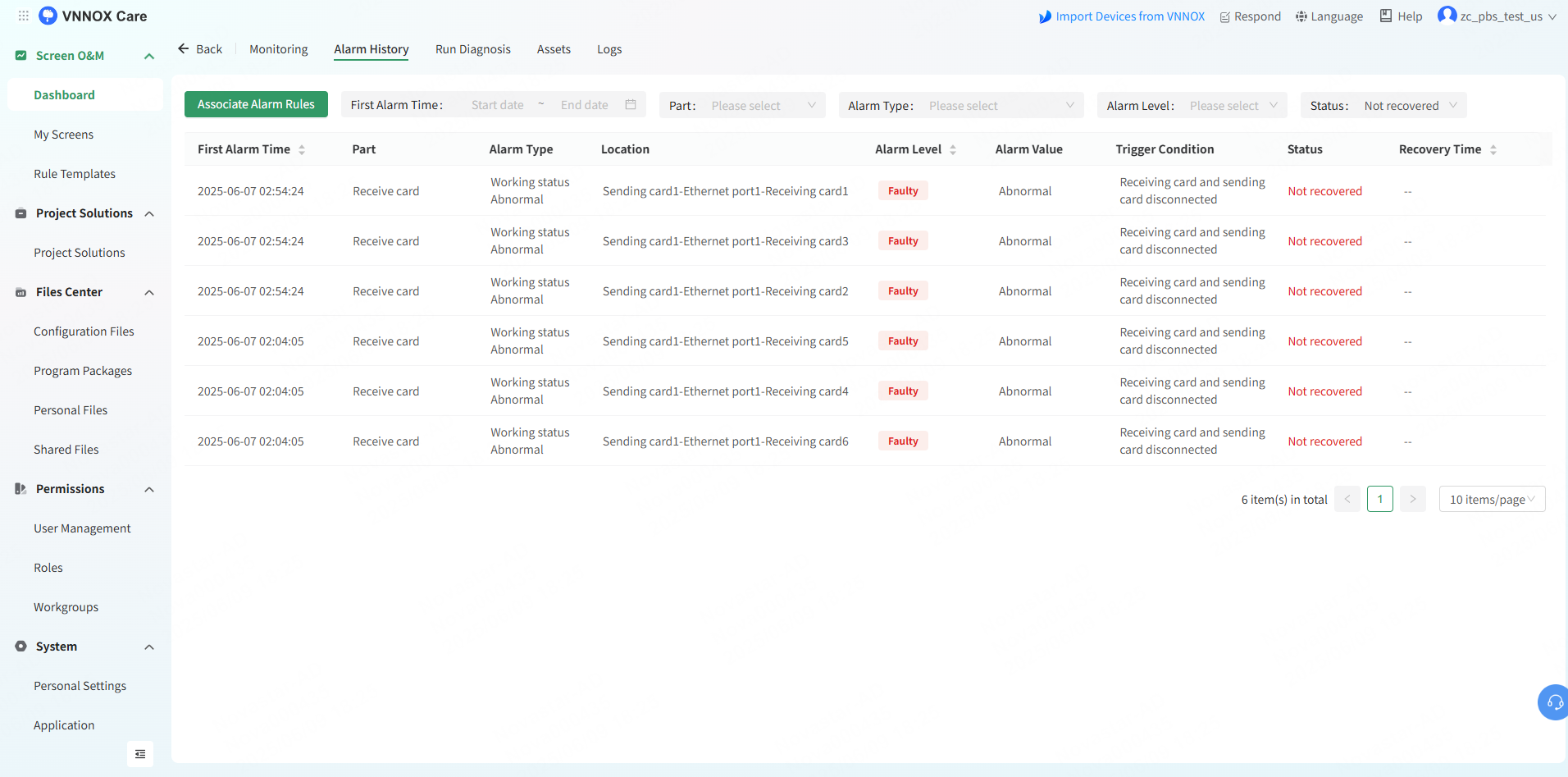
Task: Open Program Packages
Action: pyautogui.click(x=83, y=371)
